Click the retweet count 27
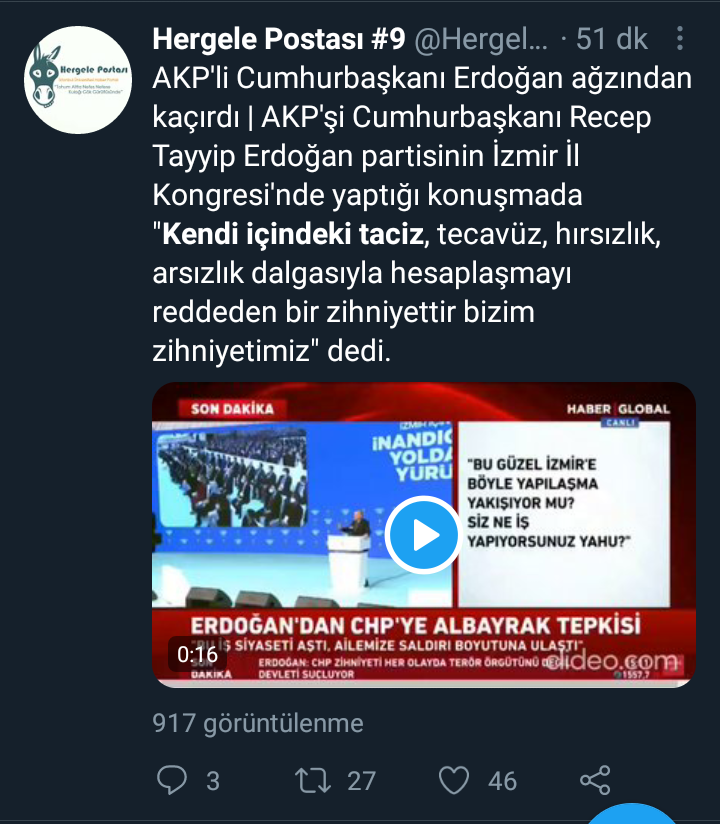The image size is (720, 824). tap(361, 781)
